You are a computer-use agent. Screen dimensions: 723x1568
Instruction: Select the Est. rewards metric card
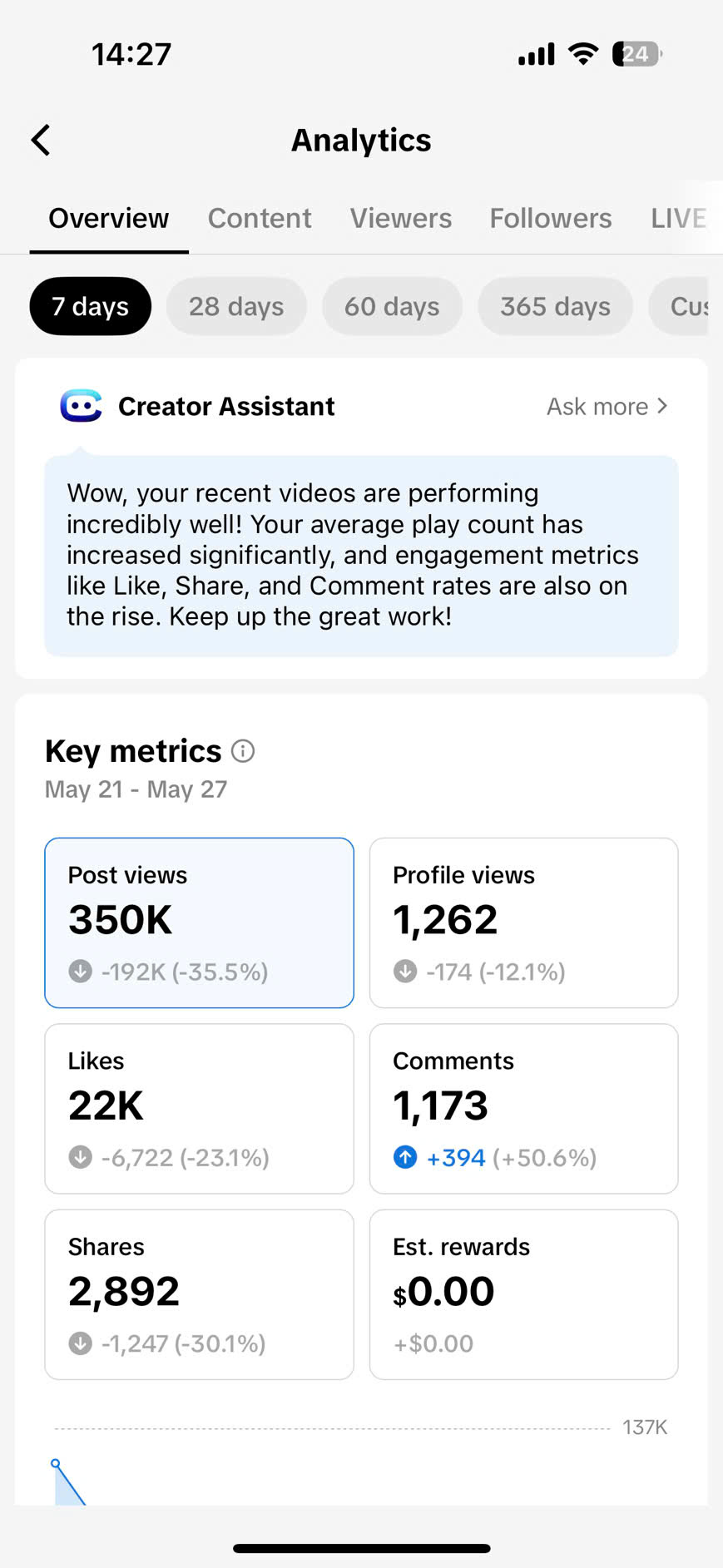(x=523, y=1294)
